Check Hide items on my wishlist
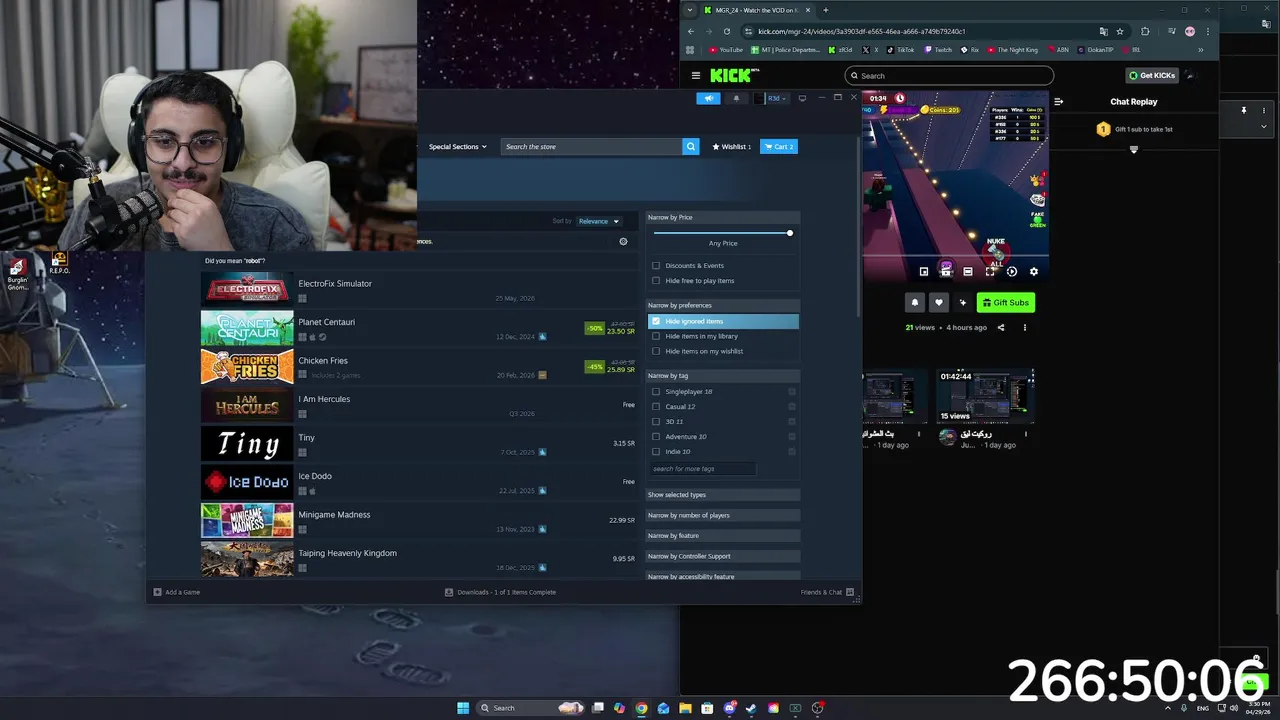The image size is (1280, 720). (x=656, y=351)
